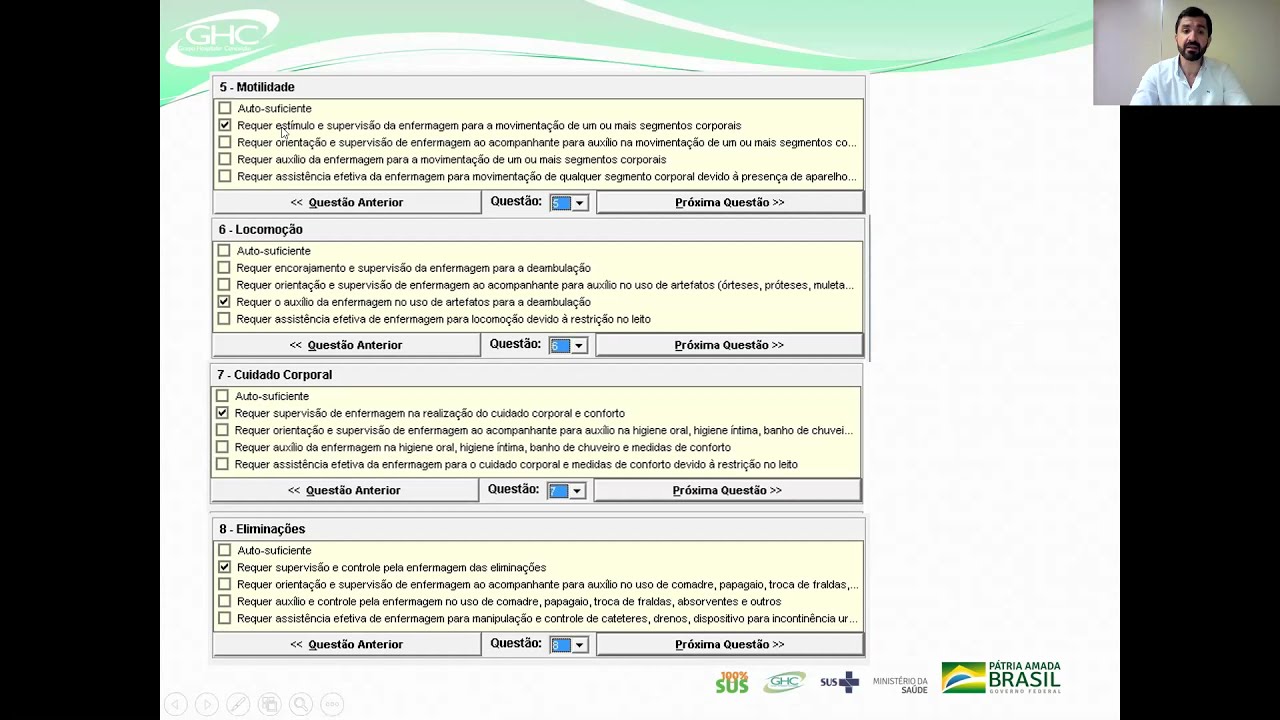The width and height of the screenshot is (1280, 720).
Task: Check Requer auxílio da enfermagem para movimentação
Action: [x=225, y=159]
